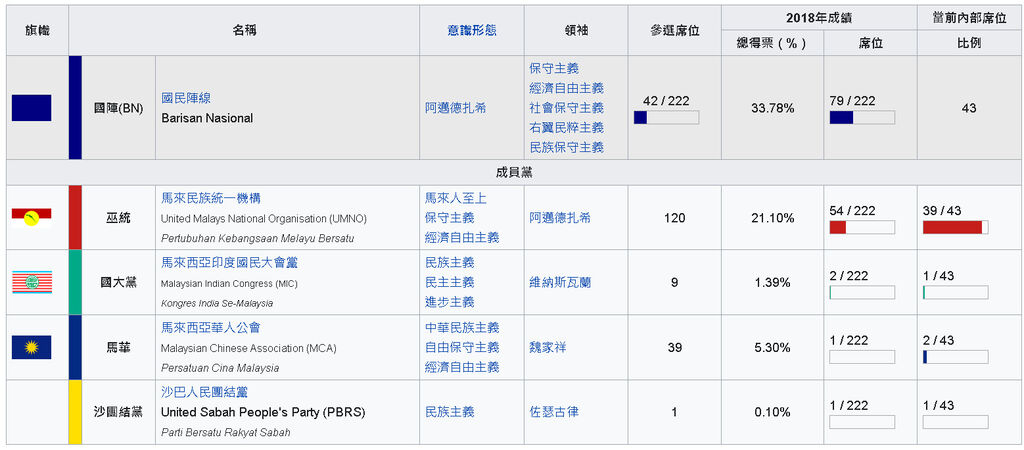Open the 魏家祥 leader link
This screenshot has height=450, width=1024.
[x=547, y=347]
